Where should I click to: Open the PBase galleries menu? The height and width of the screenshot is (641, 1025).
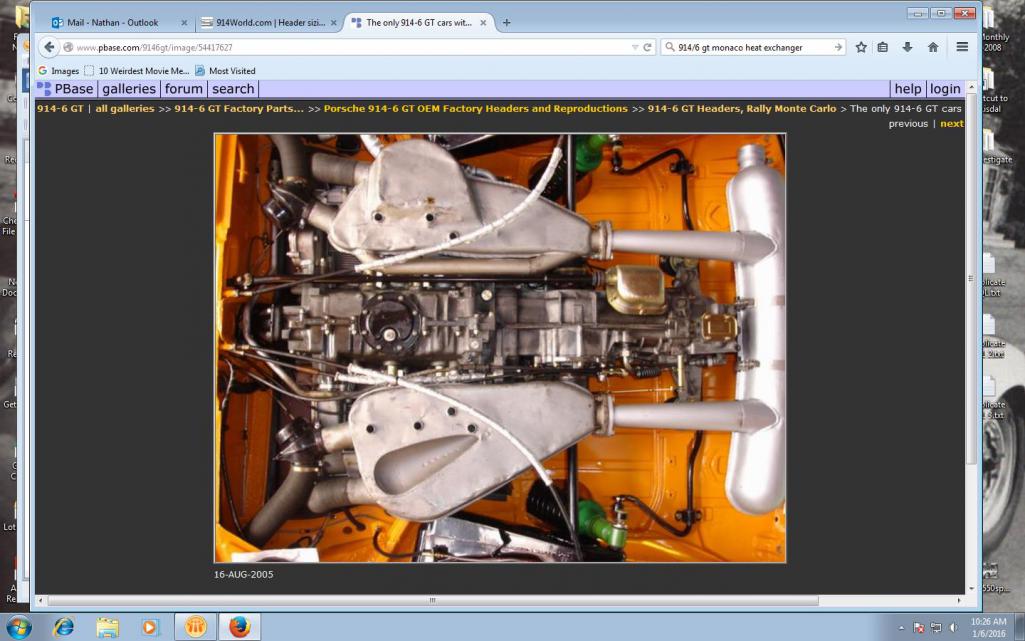(x=129, y=89)
